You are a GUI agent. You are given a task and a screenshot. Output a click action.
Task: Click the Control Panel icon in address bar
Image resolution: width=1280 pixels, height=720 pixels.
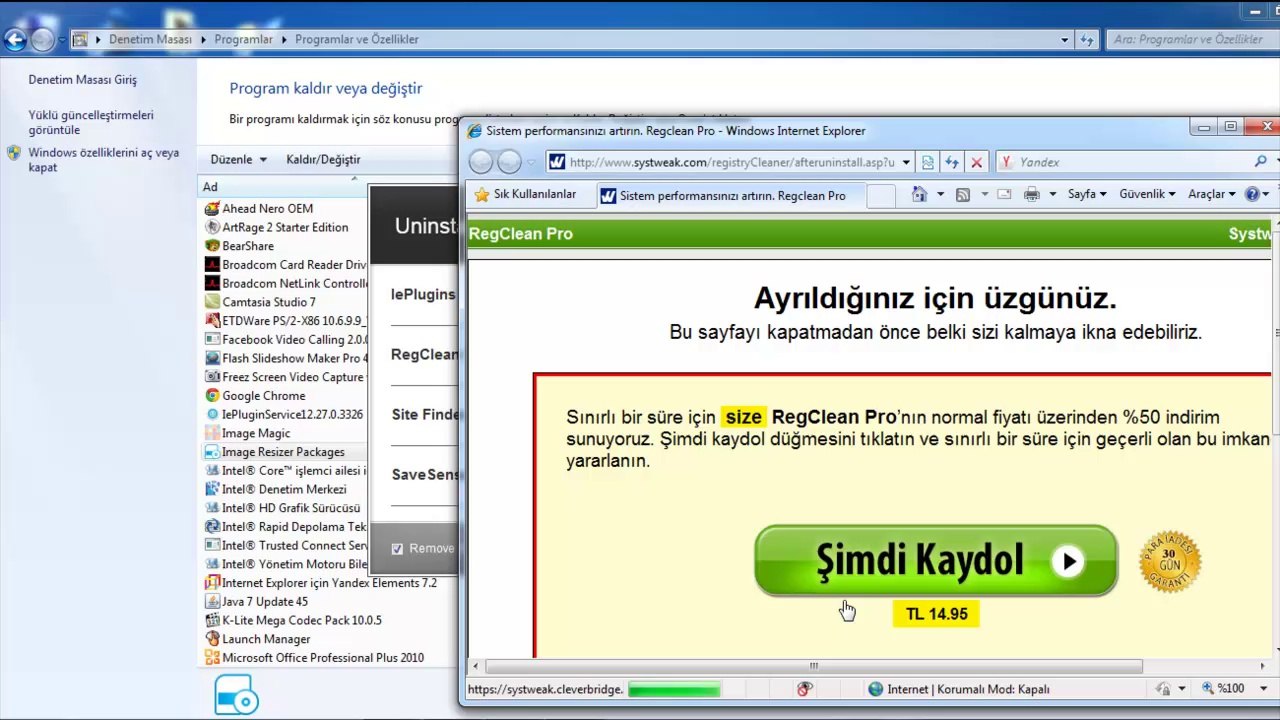[80, 40]
